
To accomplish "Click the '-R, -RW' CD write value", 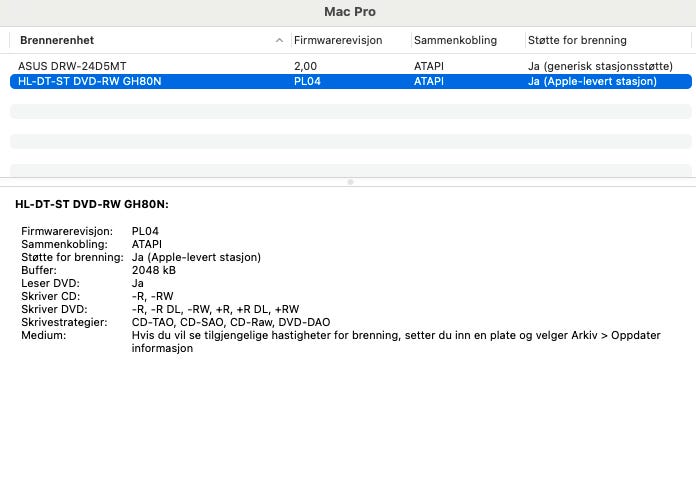I will pos(152,296).
